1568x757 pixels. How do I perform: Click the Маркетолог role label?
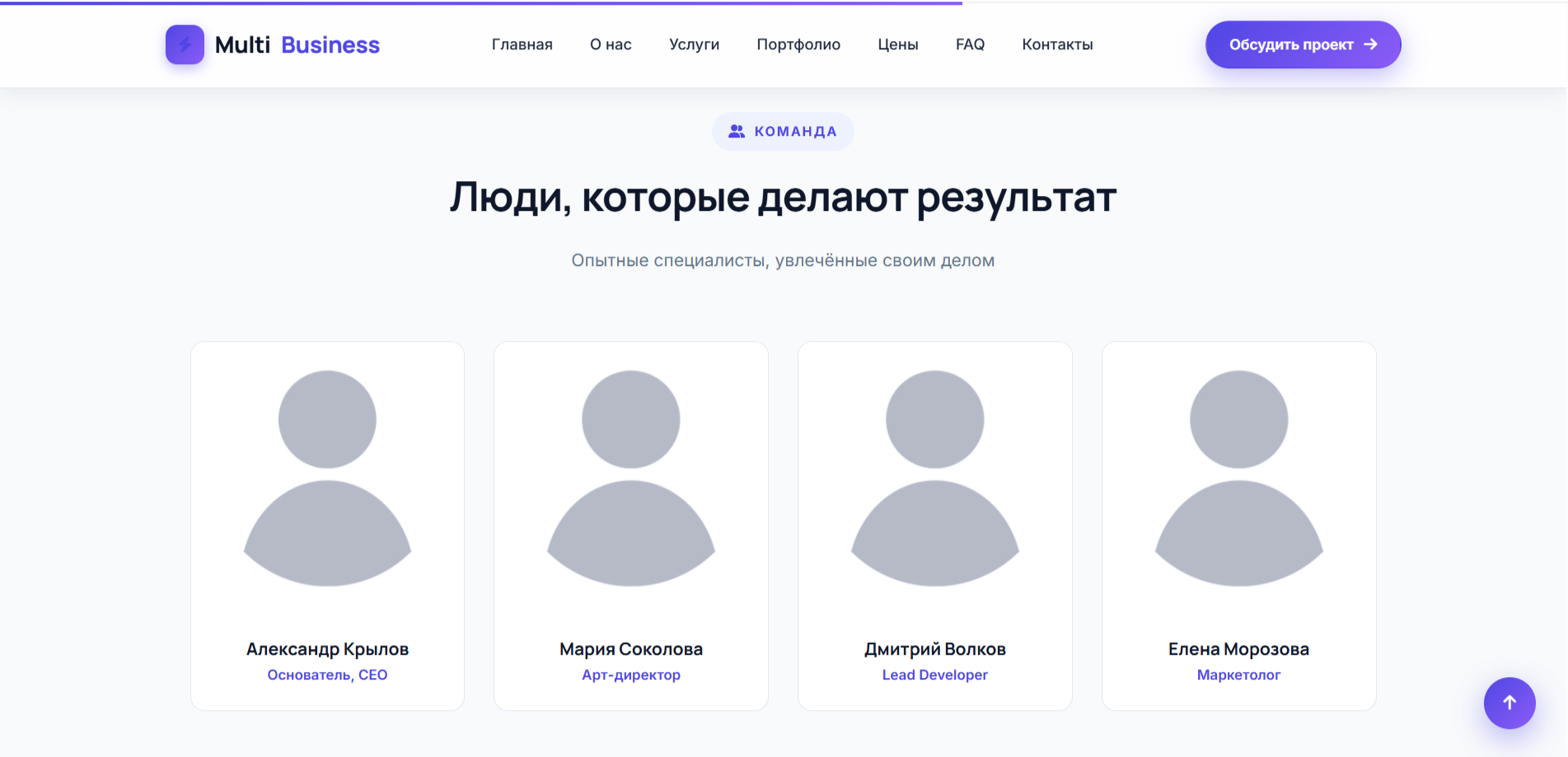(x=1238, y=675)
